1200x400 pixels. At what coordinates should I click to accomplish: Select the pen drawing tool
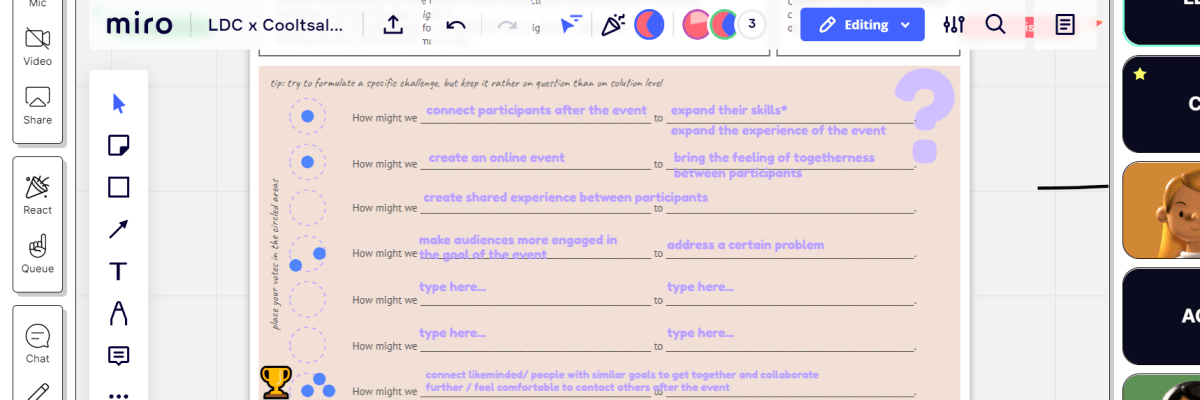119,313
